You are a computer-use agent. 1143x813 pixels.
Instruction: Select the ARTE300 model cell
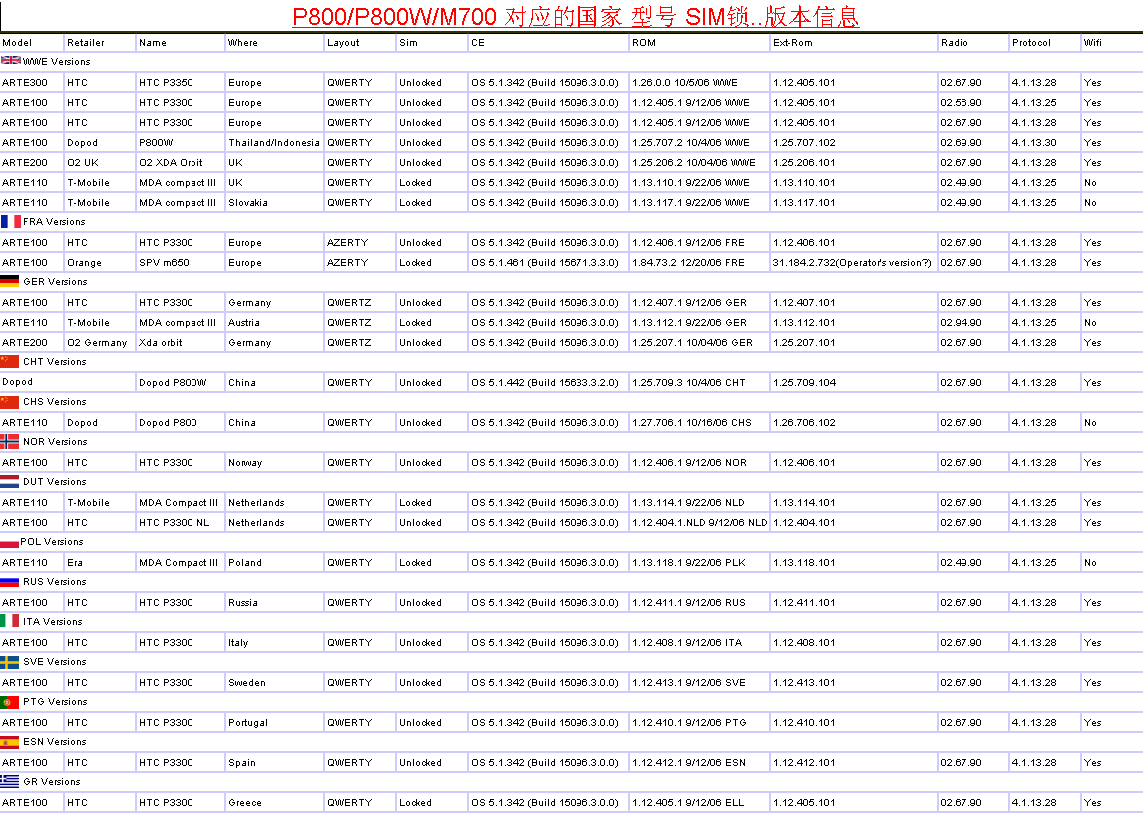32,82
